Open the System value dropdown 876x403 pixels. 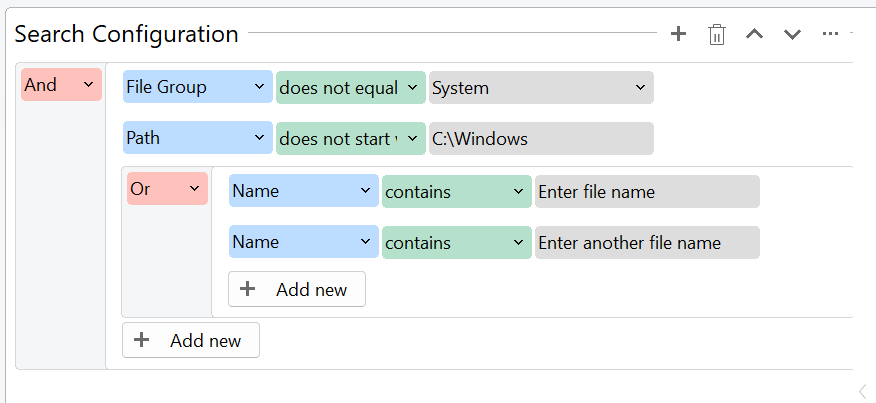[541, 87]
